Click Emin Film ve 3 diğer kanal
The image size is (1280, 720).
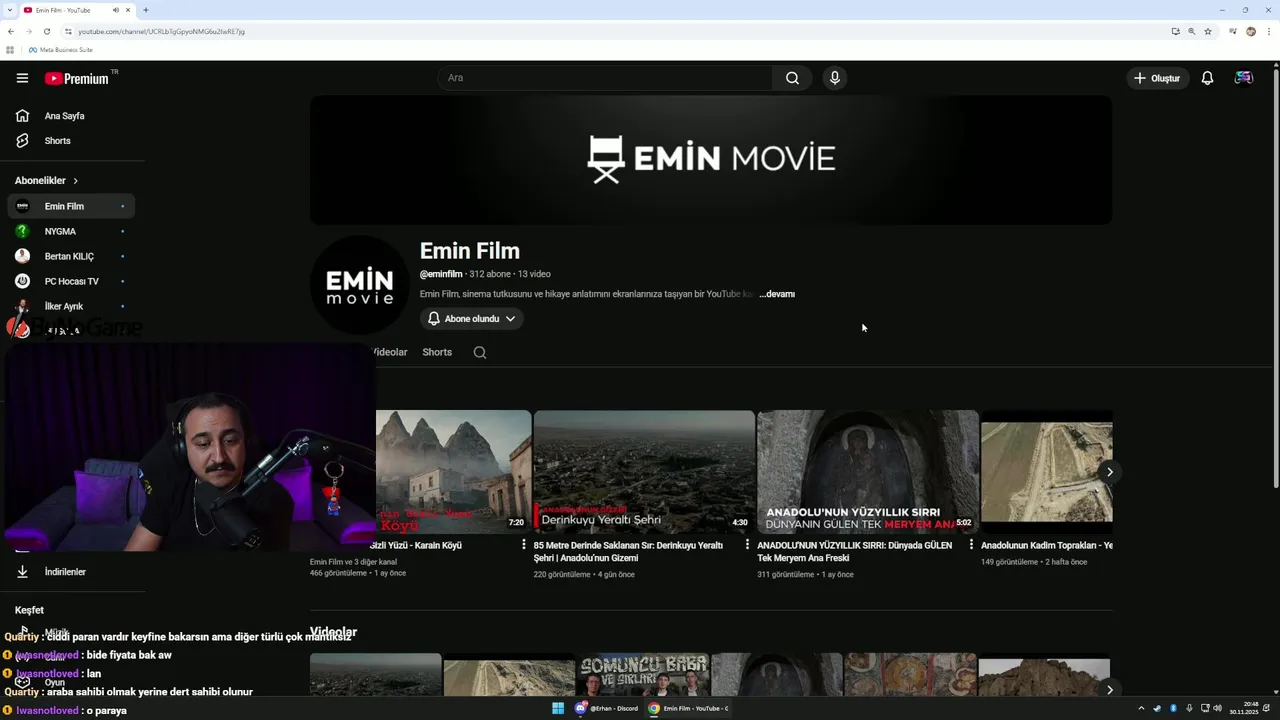tap(353, 562)
